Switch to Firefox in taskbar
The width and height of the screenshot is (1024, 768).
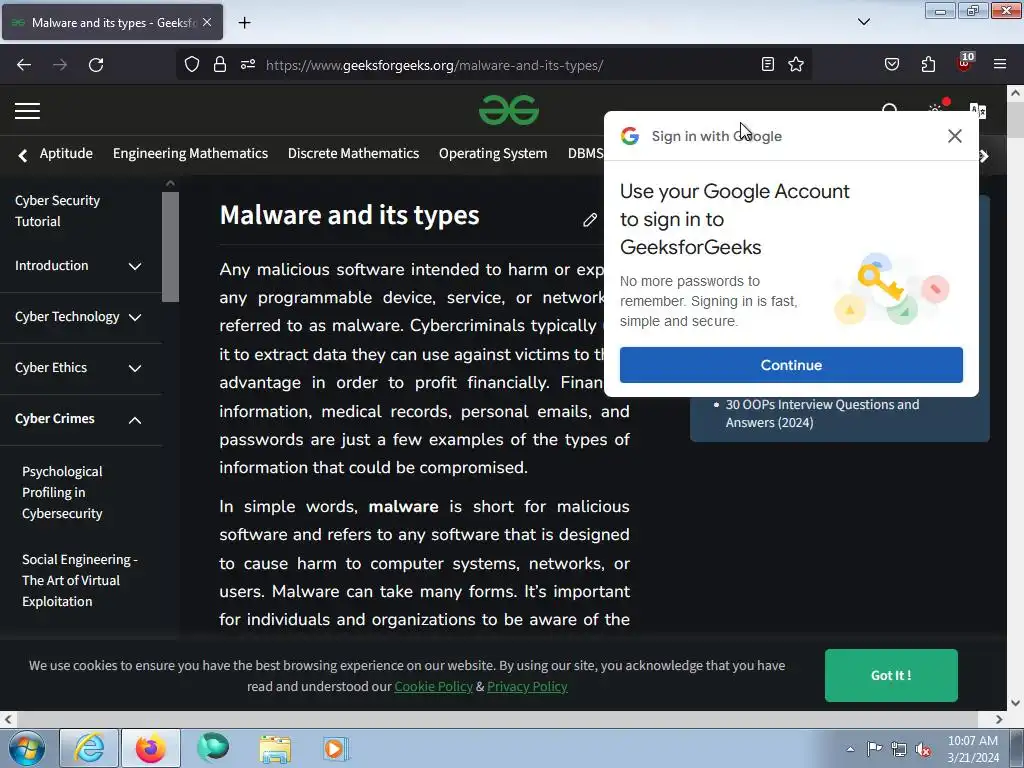[x=151, y=748]
